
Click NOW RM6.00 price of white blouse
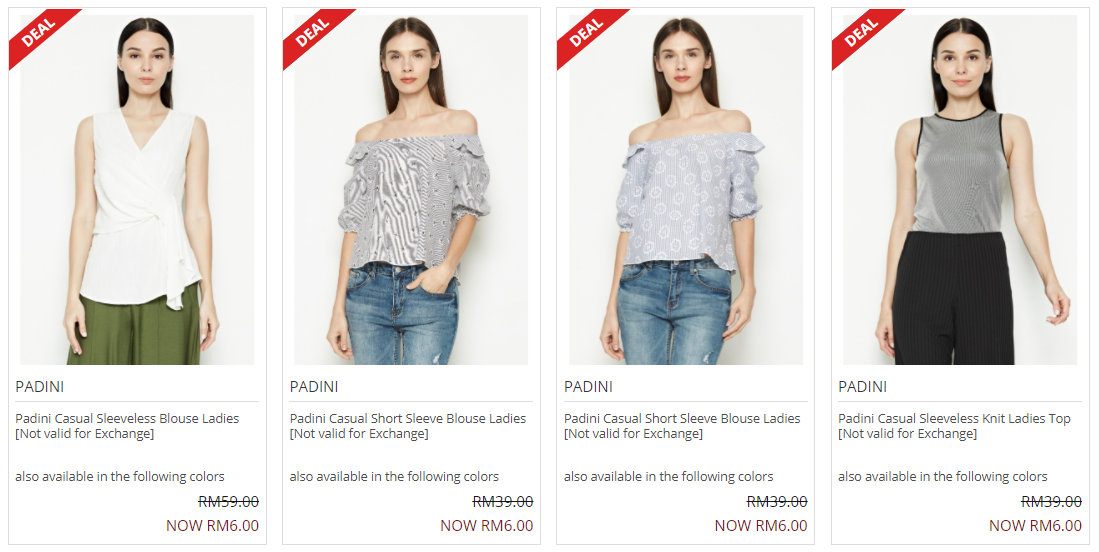(x=212, y=525)
